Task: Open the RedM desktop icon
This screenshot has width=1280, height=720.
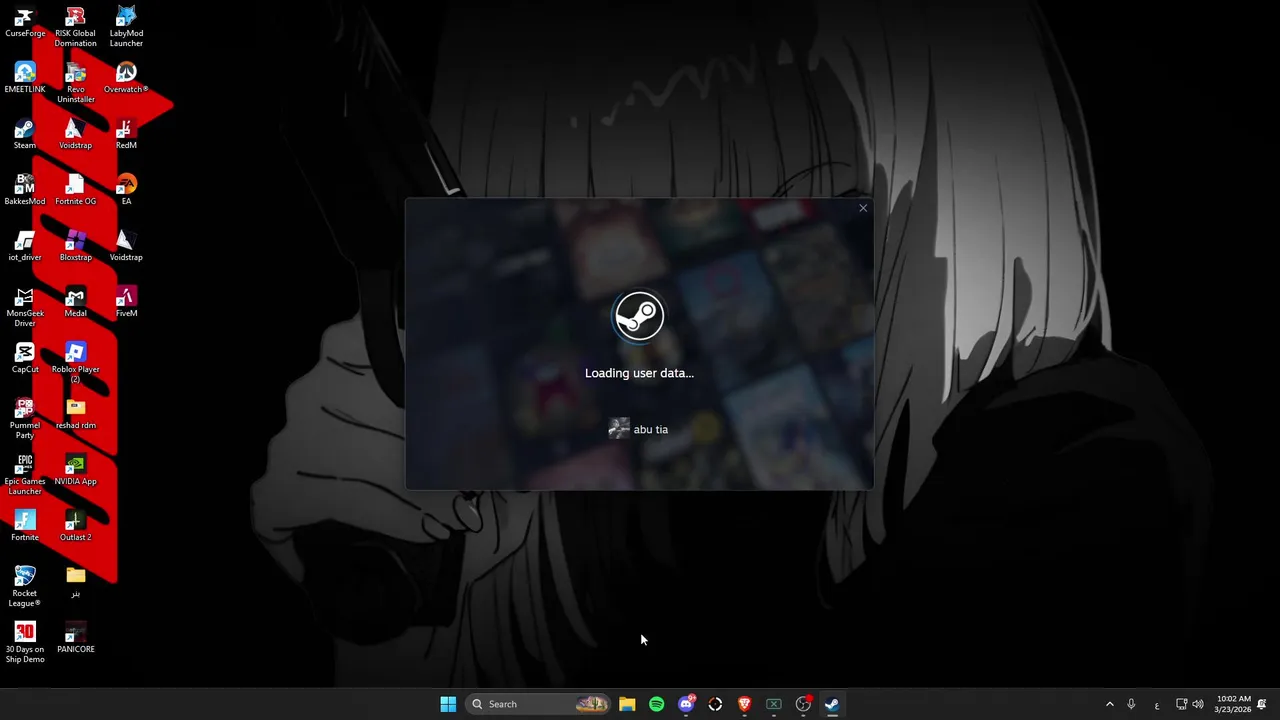Action: point(126,134)
